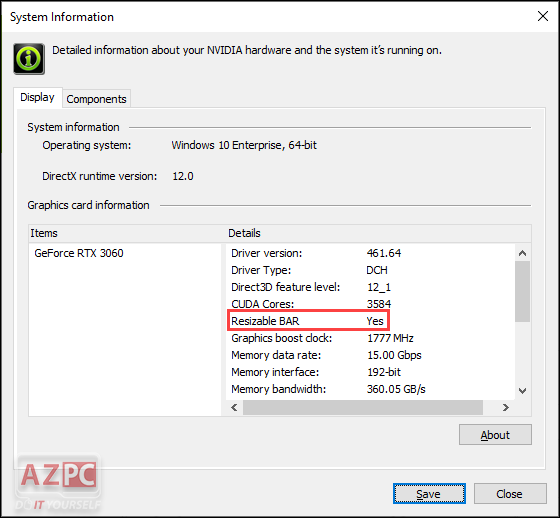Click the details scroll down arrow
Screen dimensions: 560x518
coord(522,390)
